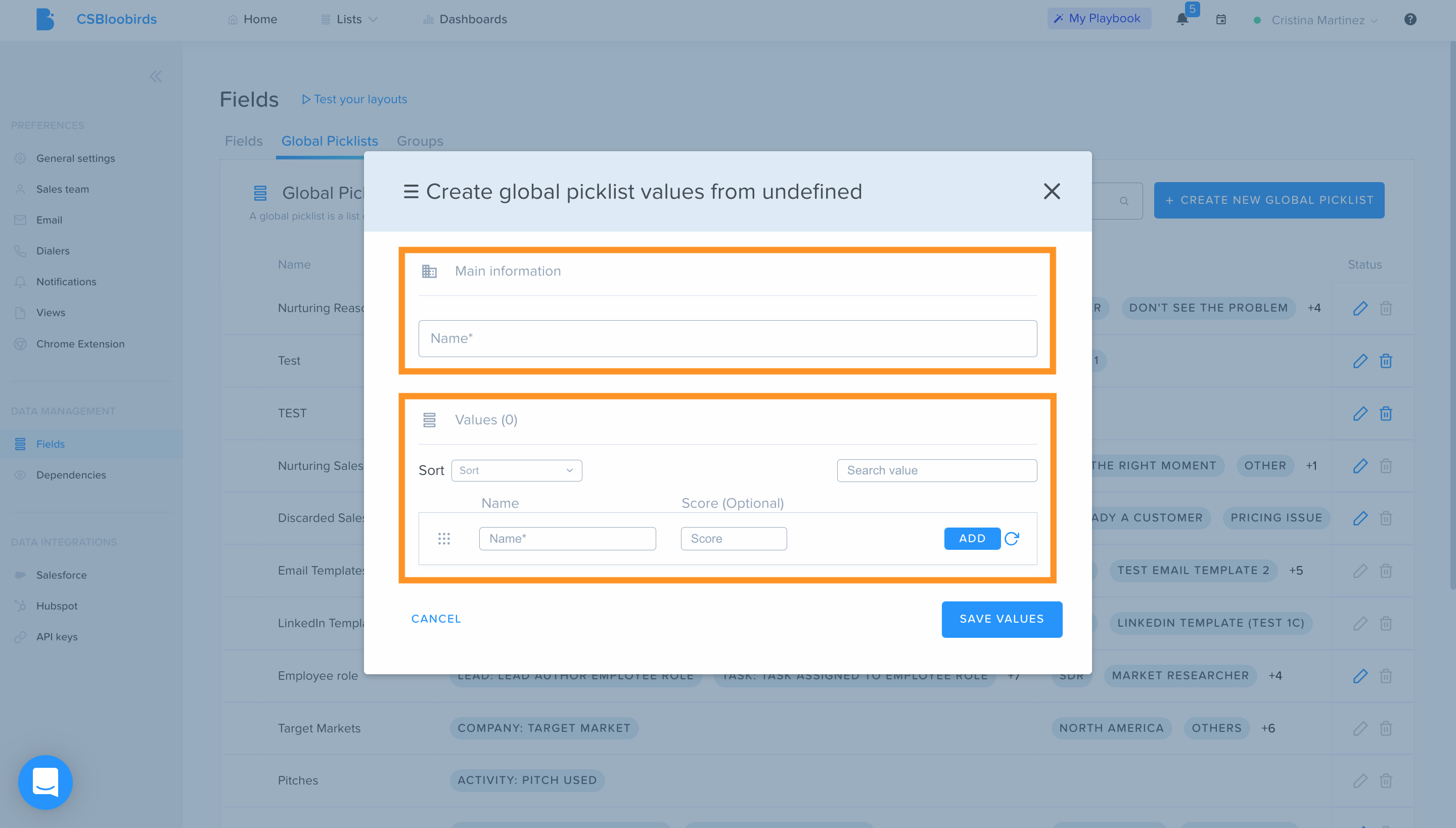Open Dialers preferences
The height and width of the screenshot is (828, 1456).
tap(52, 250)
